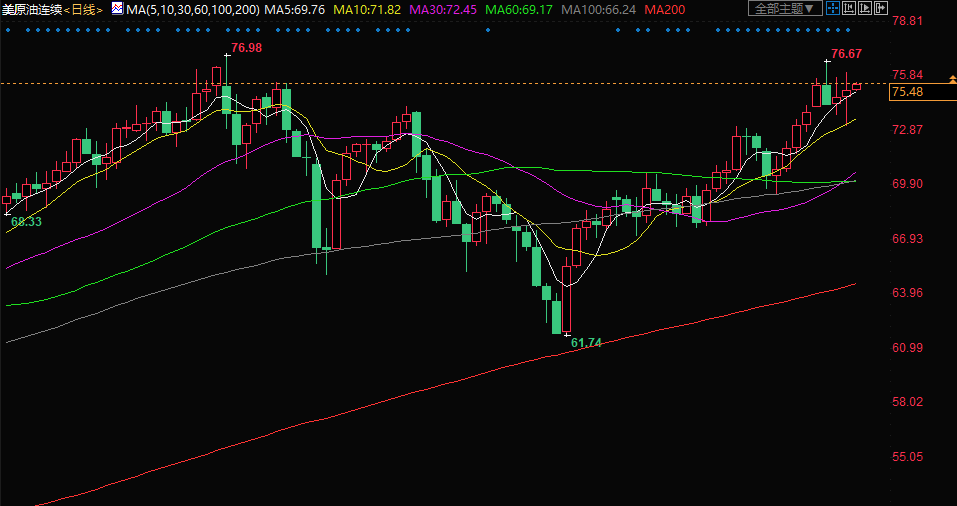The height and width of the screenshot is (506, 957).
Task: Toggle the crosshair cursor icon
Action: [x=832, y=8]
